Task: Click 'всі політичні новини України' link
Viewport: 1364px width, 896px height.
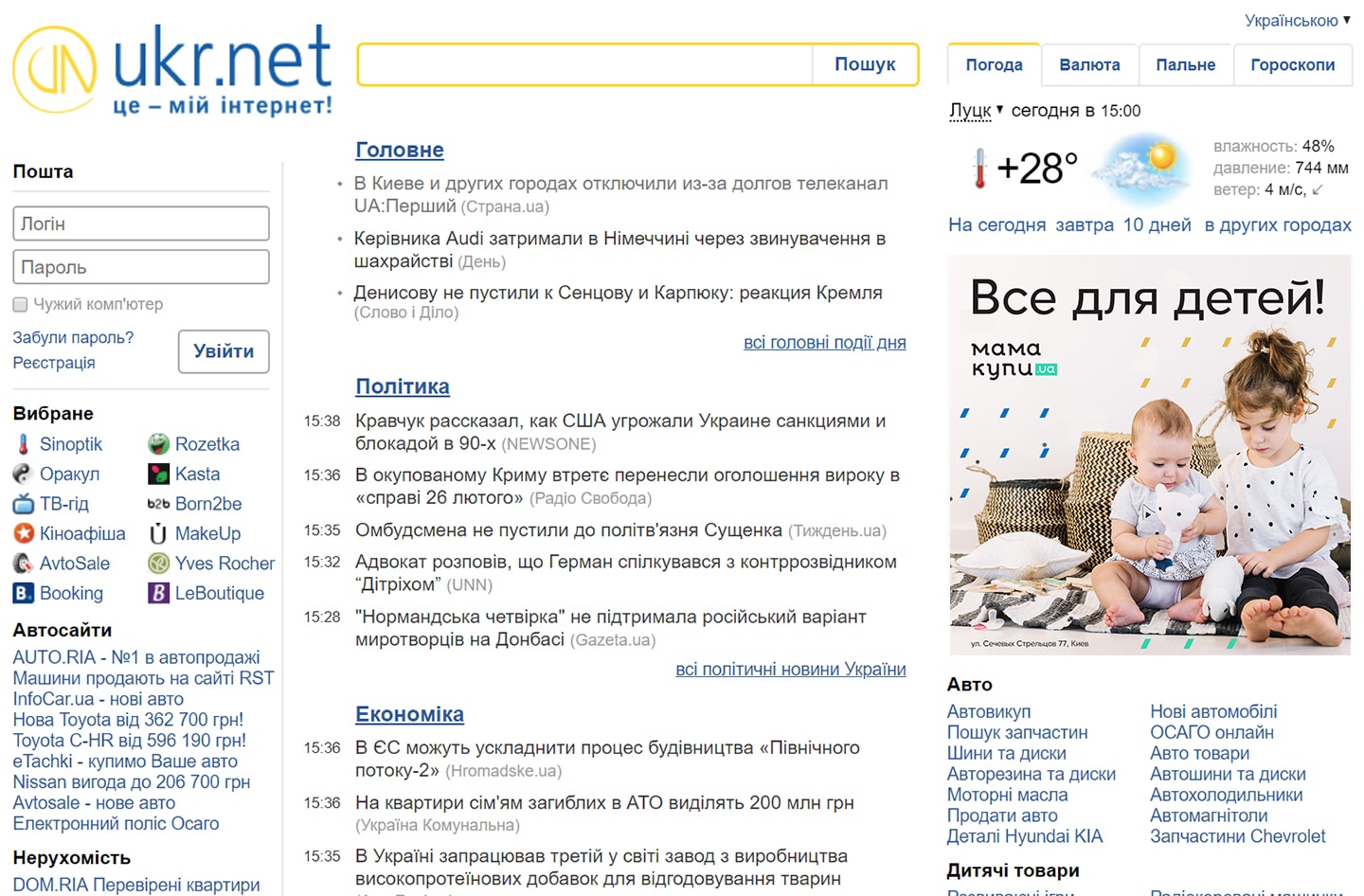Action: coord(791,670)
